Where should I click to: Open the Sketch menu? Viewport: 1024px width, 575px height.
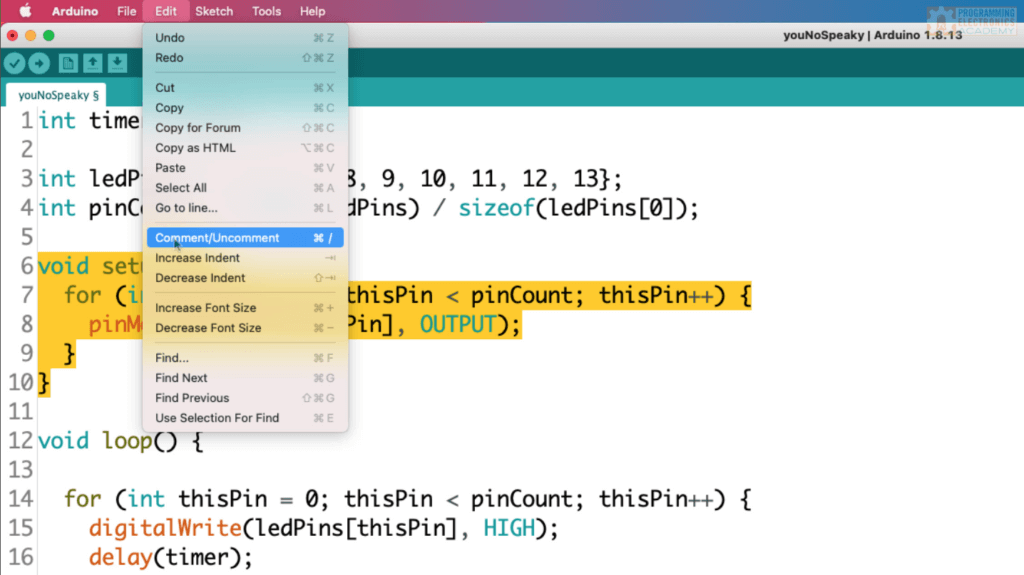click(214, 11)
